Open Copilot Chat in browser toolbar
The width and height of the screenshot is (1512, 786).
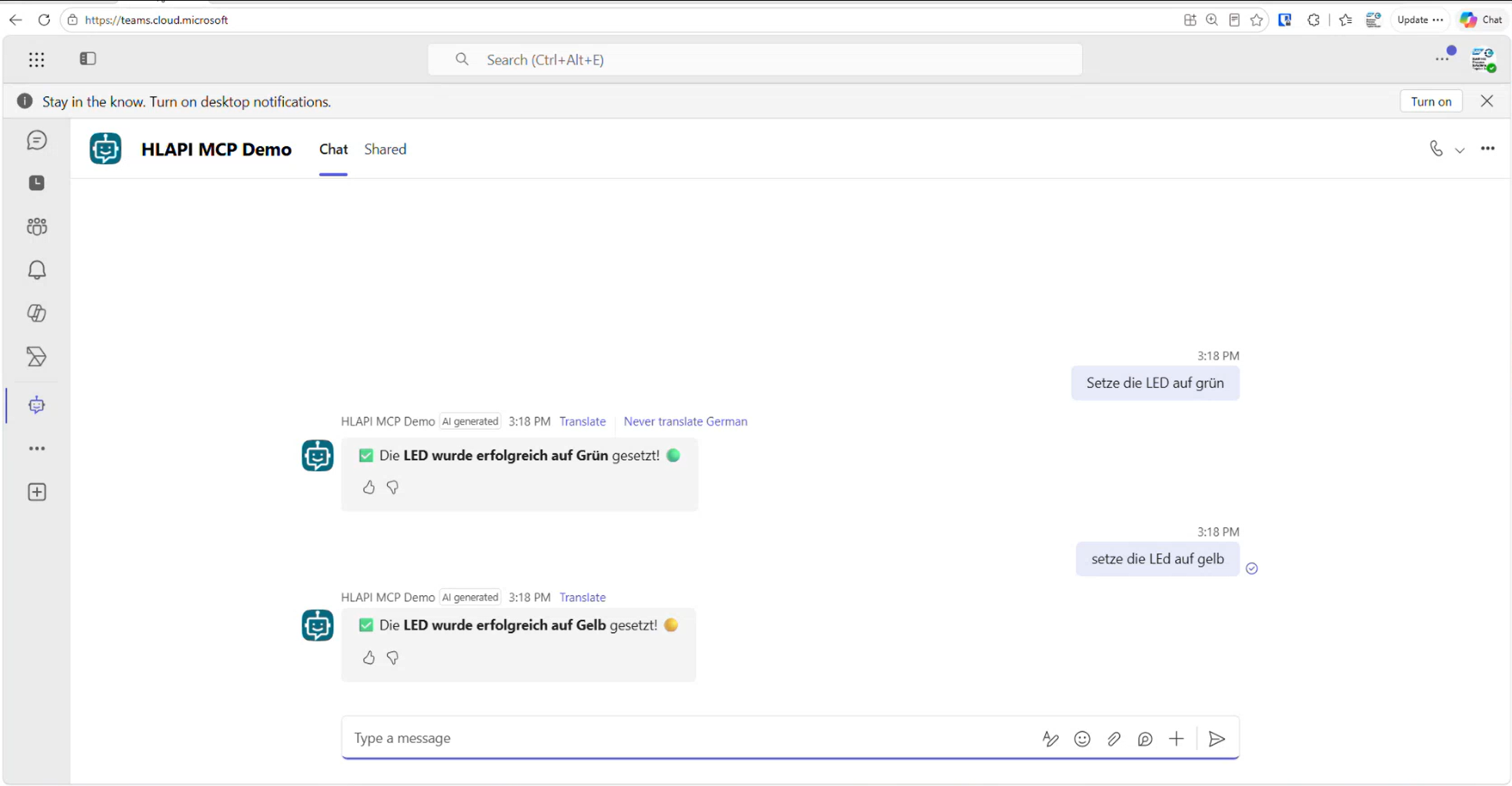coord(1481,20)
